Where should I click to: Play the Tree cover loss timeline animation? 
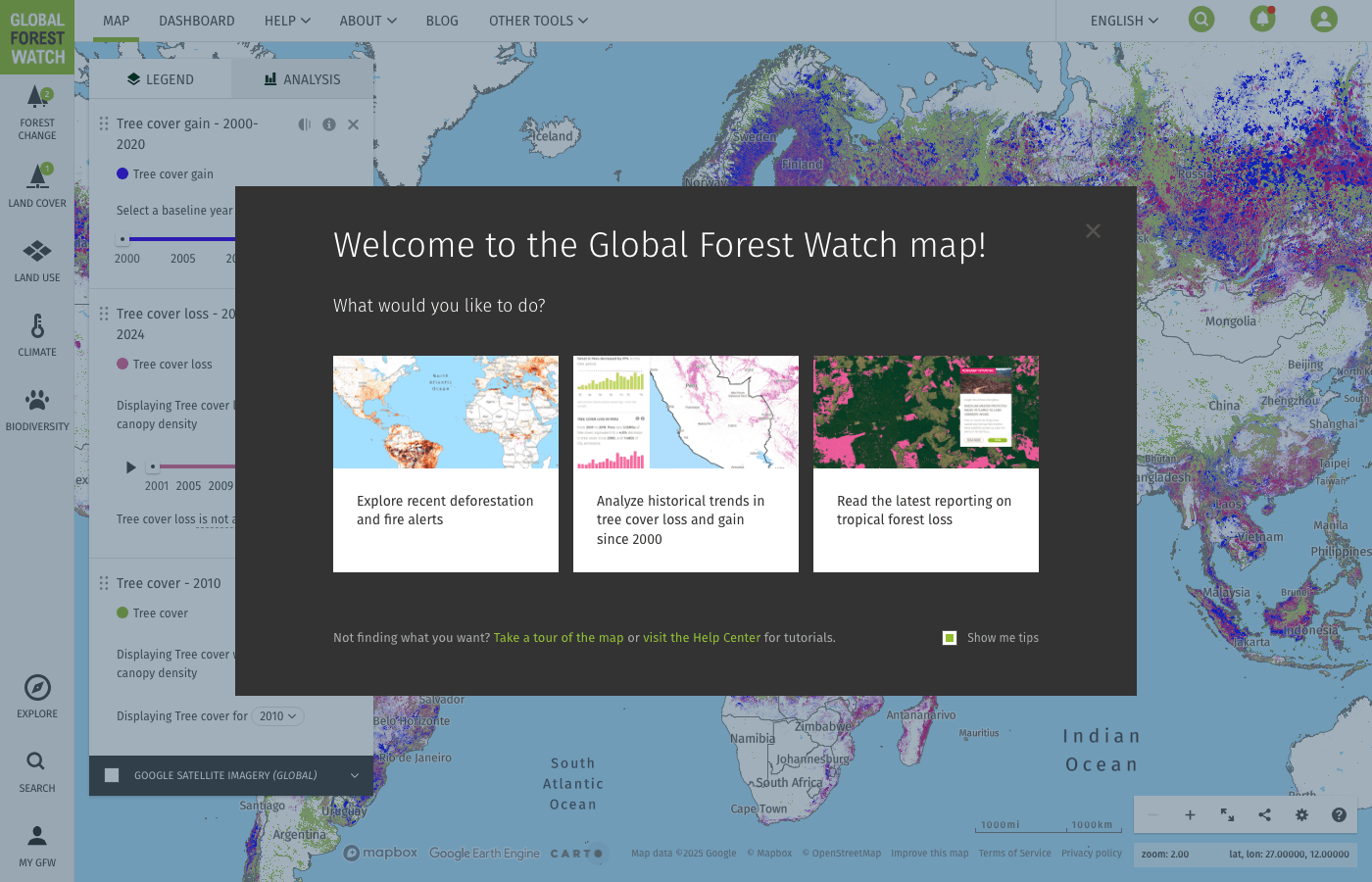click(130, 467)
